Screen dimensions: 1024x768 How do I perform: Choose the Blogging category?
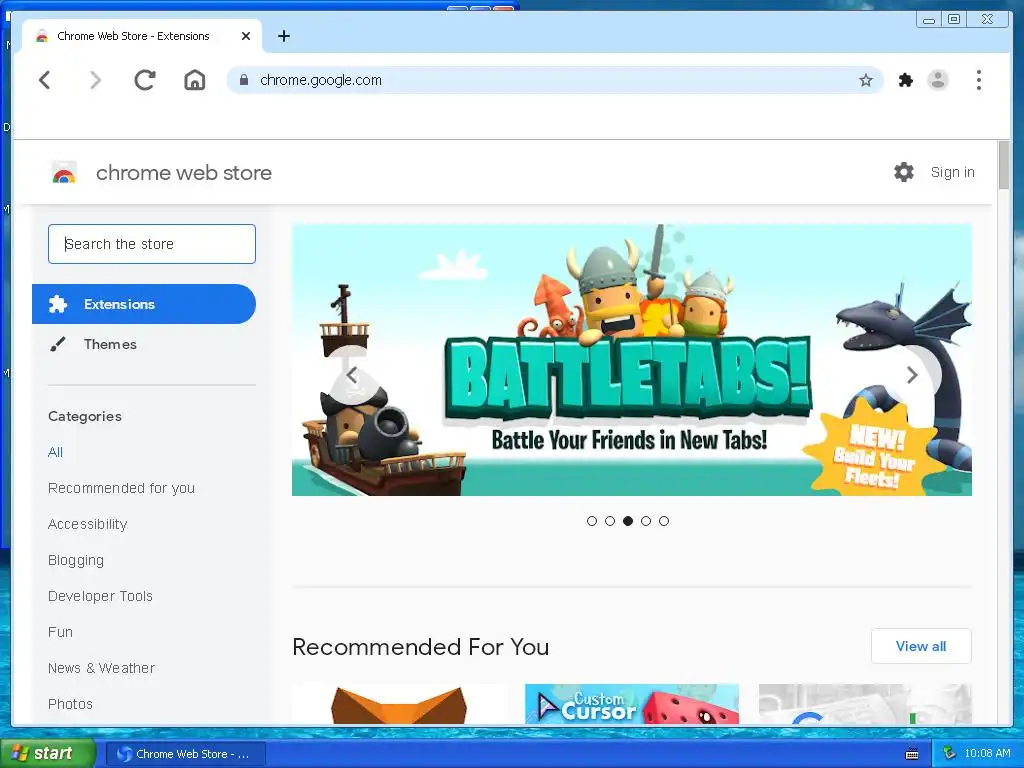76,560
